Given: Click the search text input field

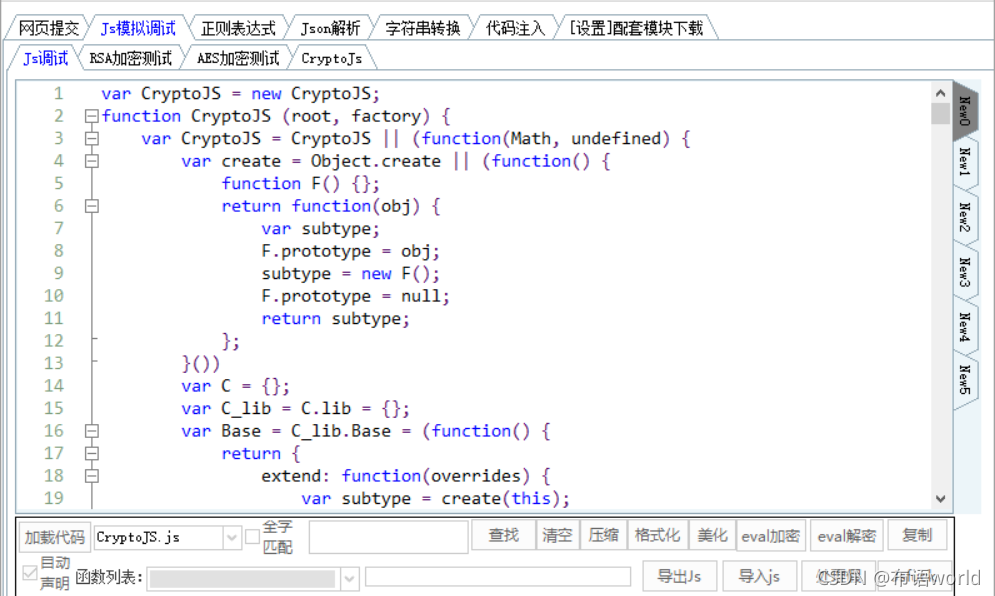Looking at the screenshot, I should coord(388,537).
